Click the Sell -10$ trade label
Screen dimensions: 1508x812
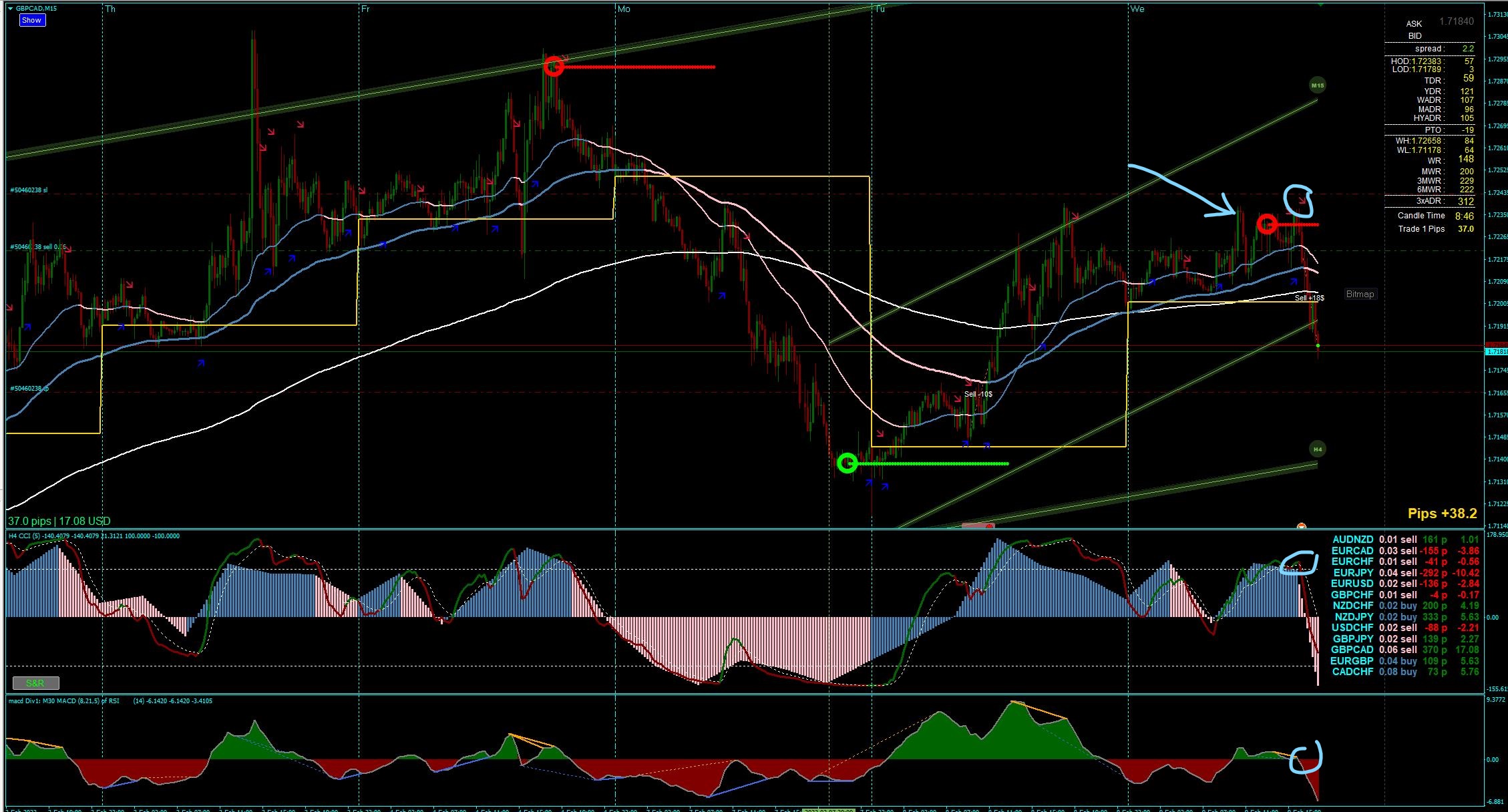(978, 394)
